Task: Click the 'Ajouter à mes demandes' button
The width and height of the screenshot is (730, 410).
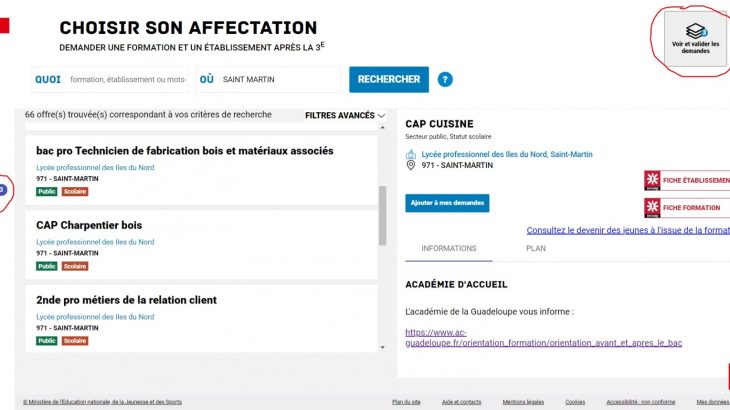Action: point(447,203)
